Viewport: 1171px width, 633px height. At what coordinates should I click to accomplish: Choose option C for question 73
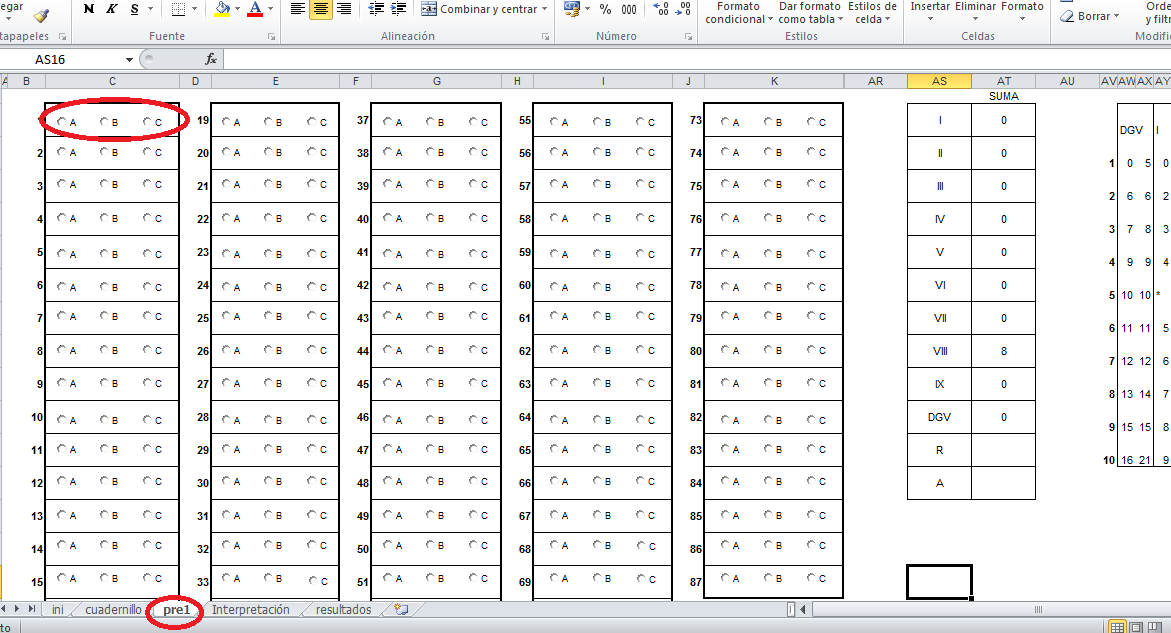point(813,122)
